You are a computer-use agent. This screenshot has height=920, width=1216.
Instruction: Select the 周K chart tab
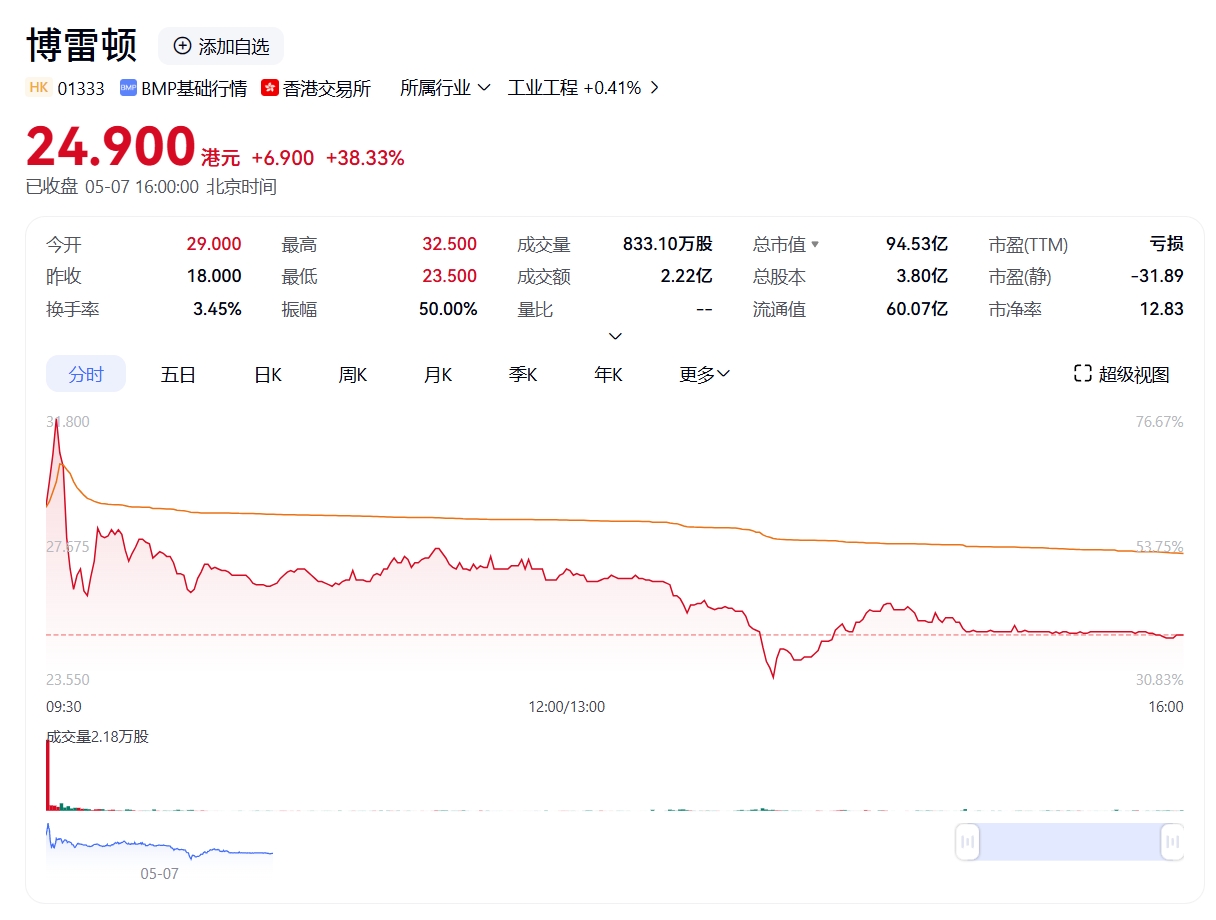353,374
